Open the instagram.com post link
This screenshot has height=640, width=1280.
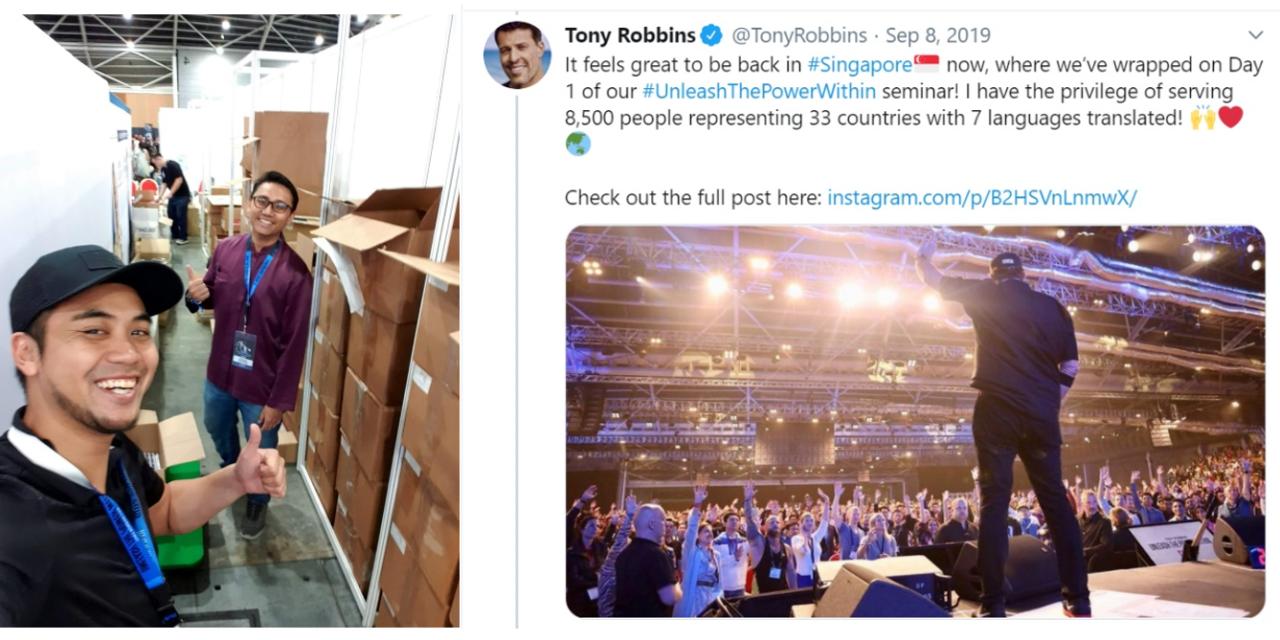(981, 198)
